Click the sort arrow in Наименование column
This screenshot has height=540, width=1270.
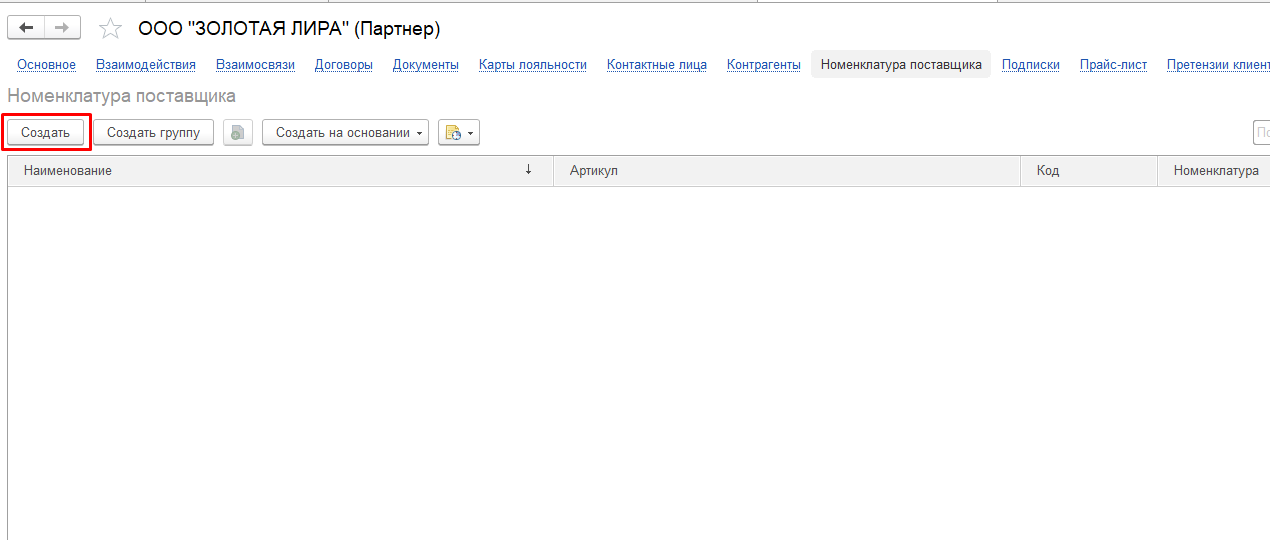coord(528,170)
